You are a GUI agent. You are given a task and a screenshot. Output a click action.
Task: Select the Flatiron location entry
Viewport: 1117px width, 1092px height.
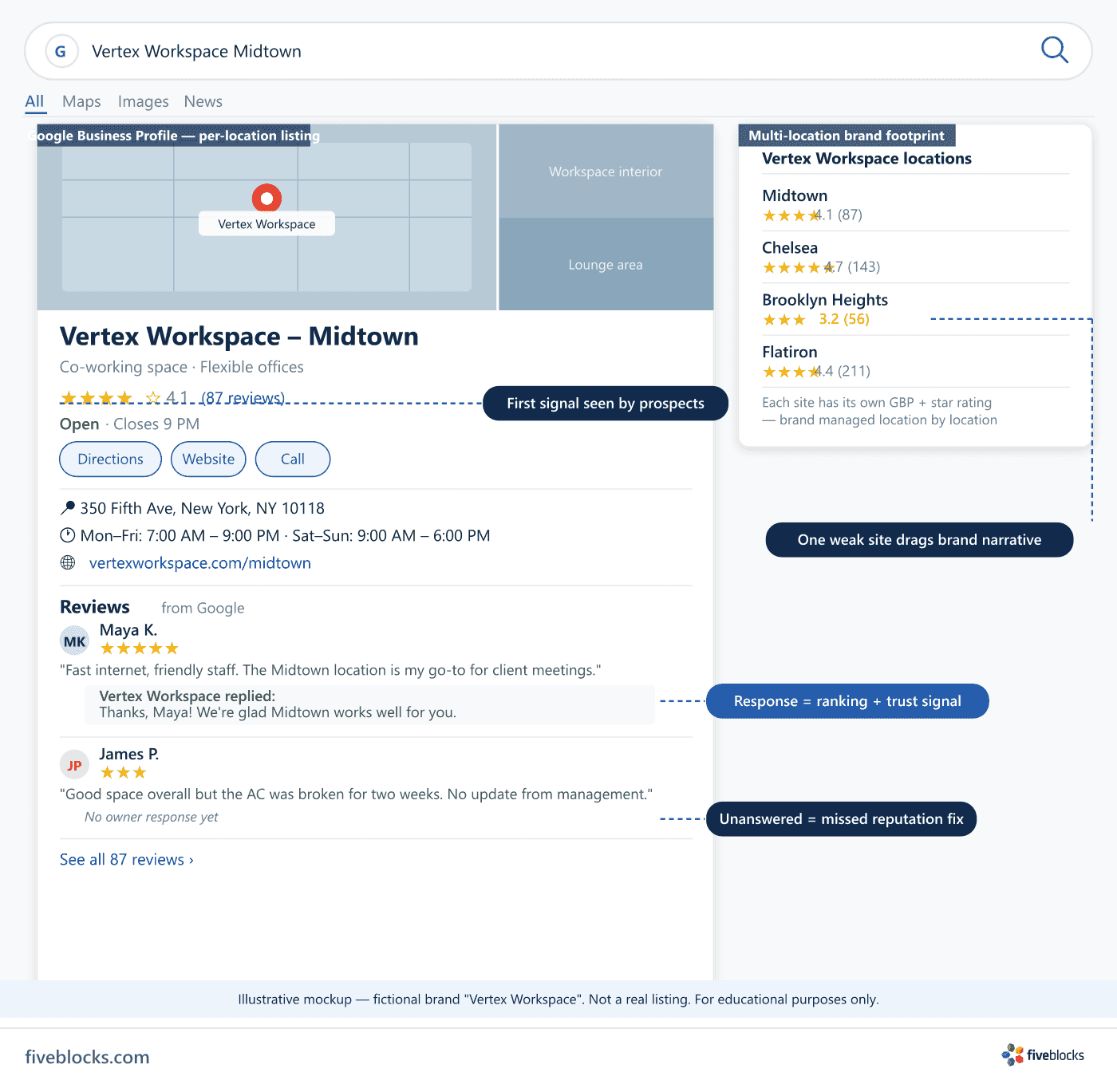pyautogui.click(x=916, y=361)
